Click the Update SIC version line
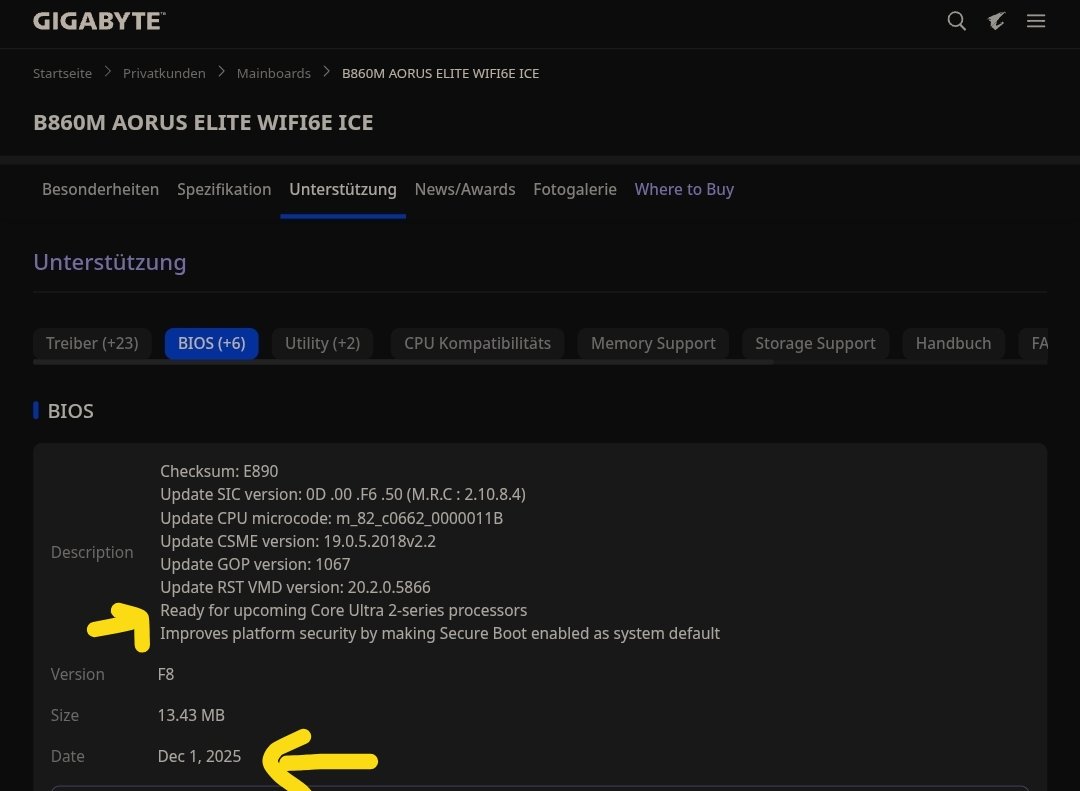 pos(342,495)
